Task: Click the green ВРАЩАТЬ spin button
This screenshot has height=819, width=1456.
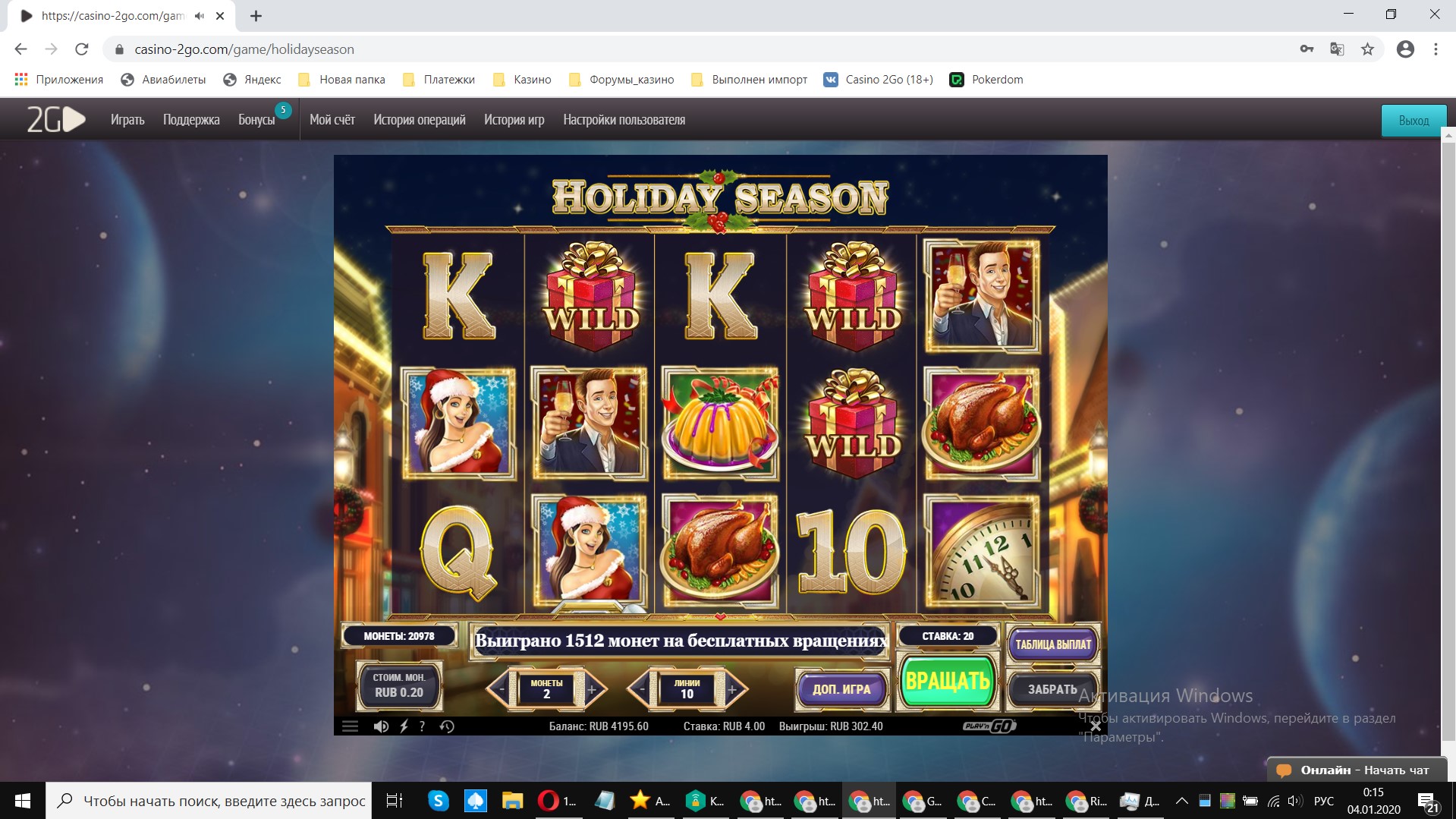Action: coord(948,681)
